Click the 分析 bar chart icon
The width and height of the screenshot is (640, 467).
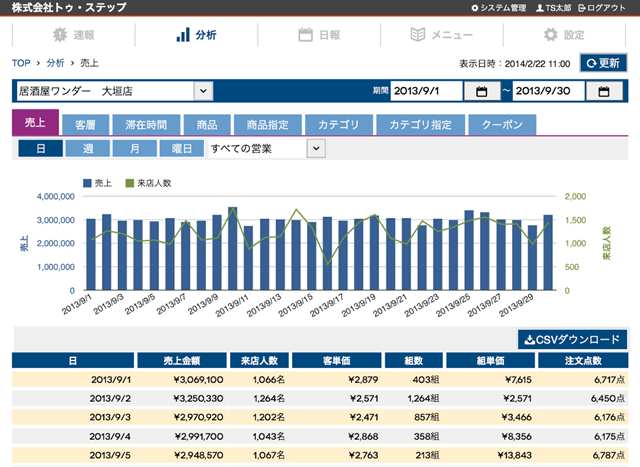[x=183, y=35]
